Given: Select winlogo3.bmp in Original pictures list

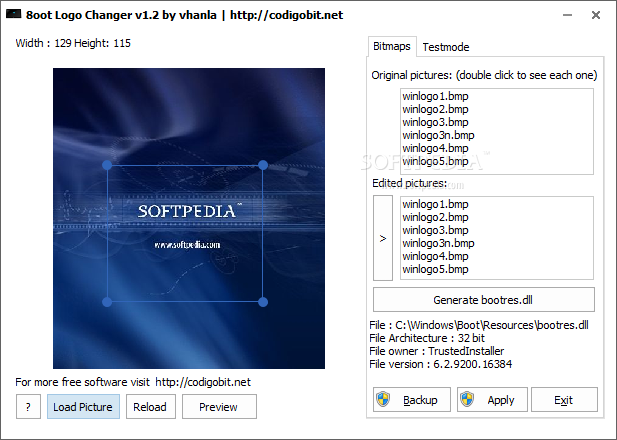Looking at the screenshot, I should click(435, 122).
